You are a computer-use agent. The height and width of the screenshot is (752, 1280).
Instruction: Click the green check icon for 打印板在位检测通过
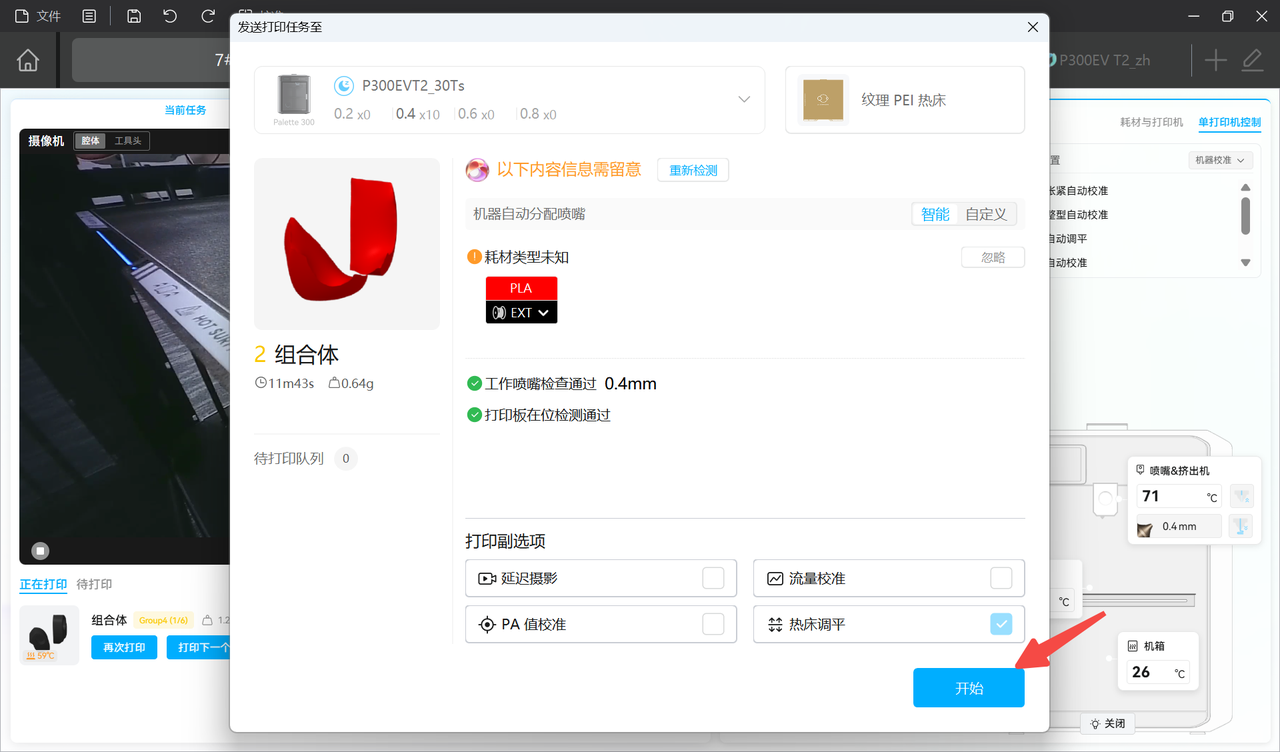[x=474, y=415]
